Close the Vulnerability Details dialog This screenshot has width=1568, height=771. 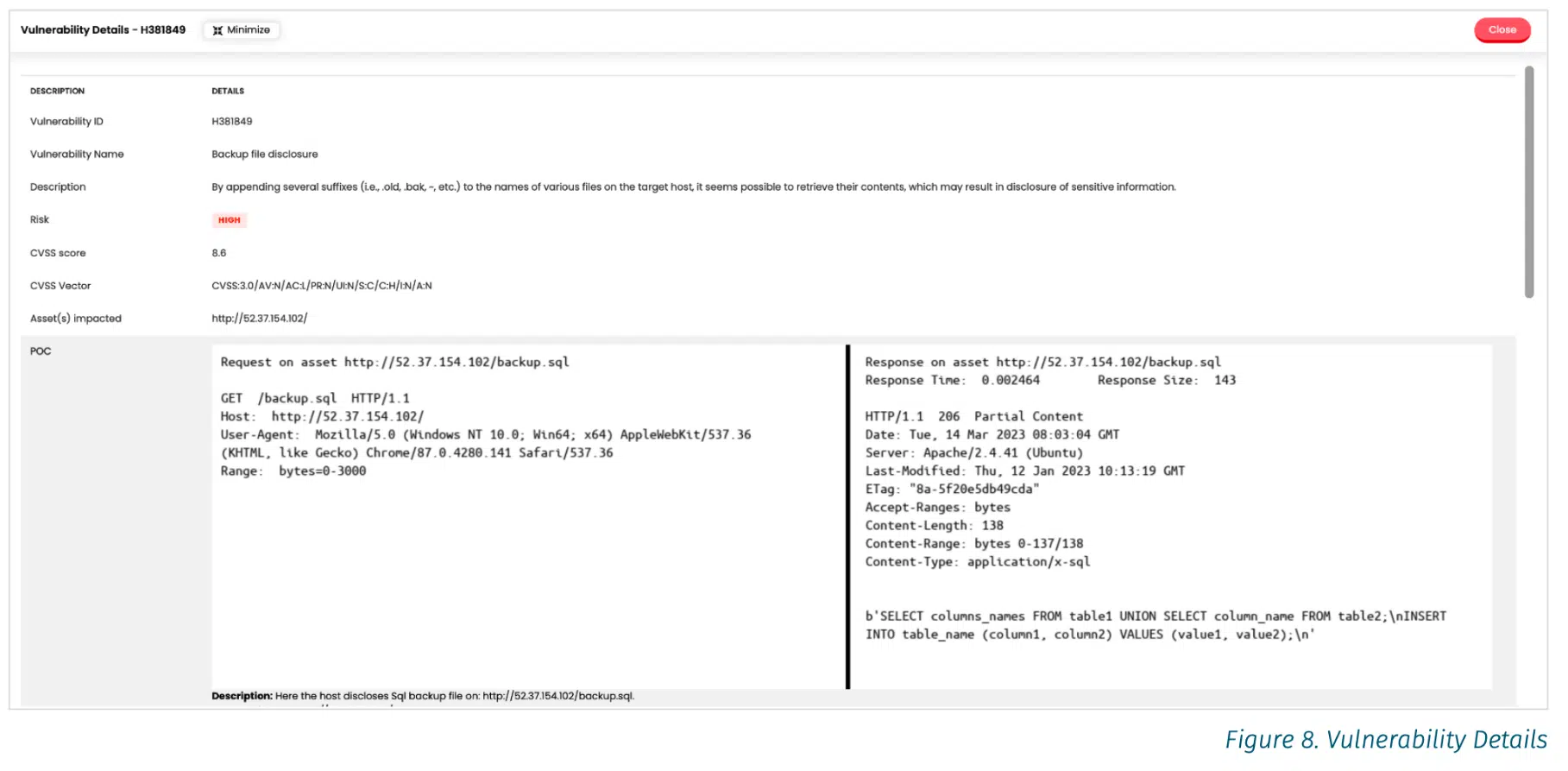pyautogui.click(x=1502, y=30)
